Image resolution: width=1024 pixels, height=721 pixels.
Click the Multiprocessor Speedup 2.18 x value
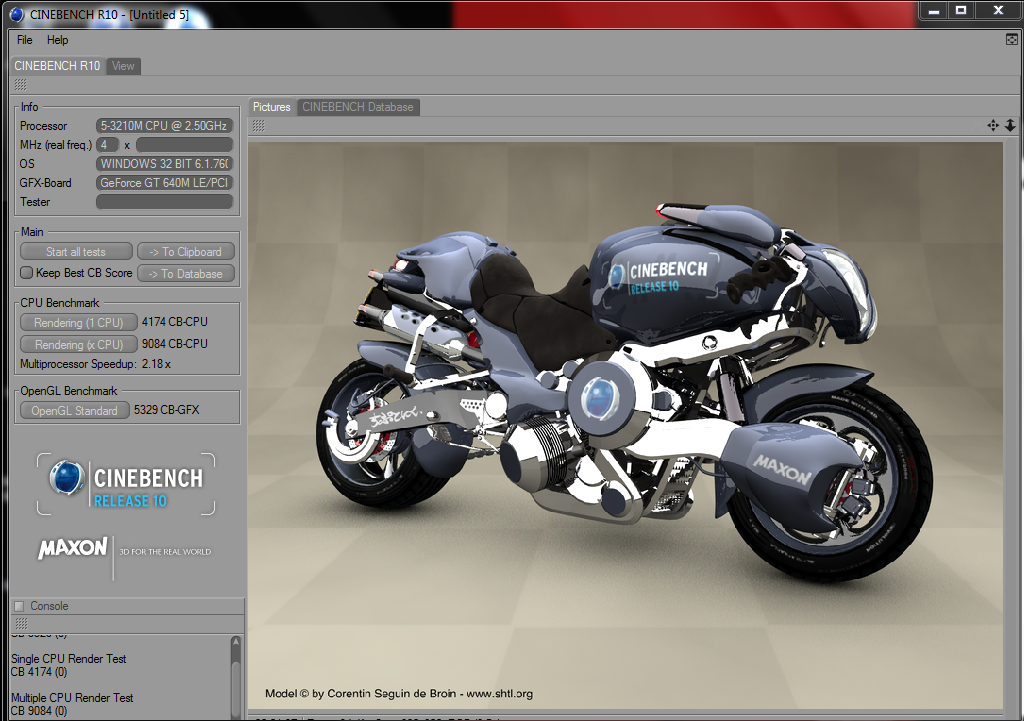(156, 364)
